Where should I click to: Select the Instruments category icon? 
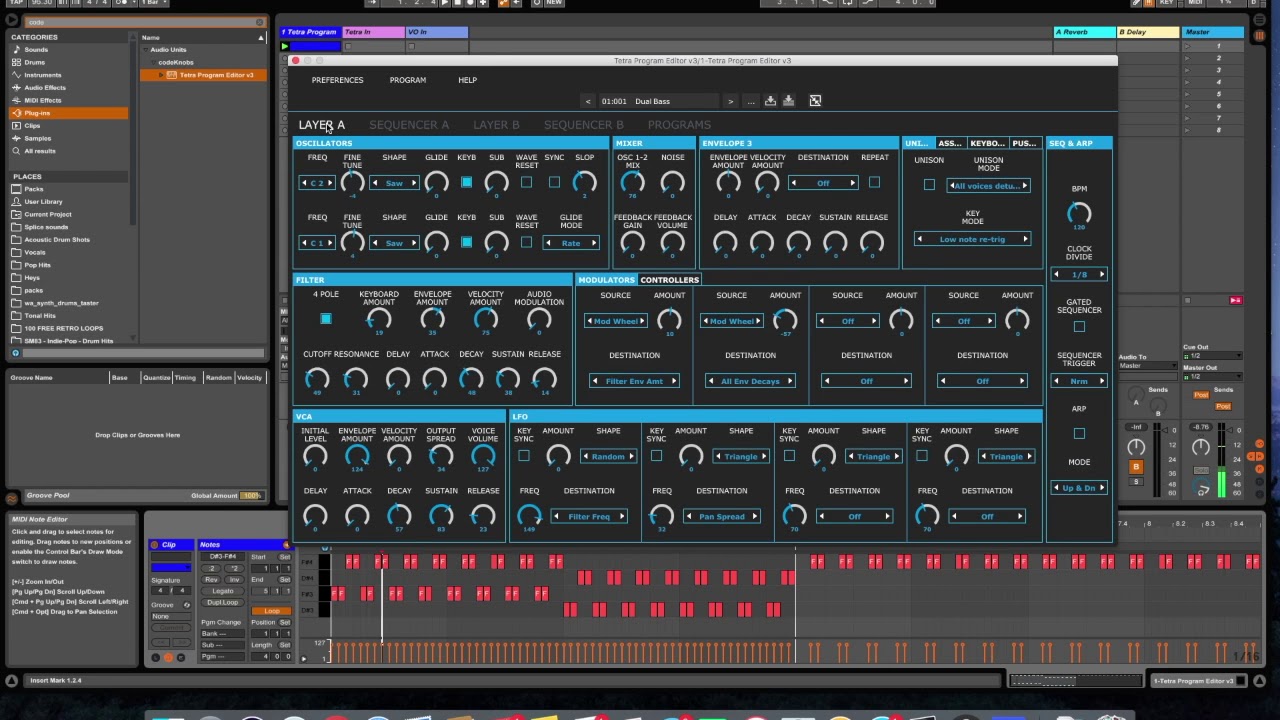[16, 75]
